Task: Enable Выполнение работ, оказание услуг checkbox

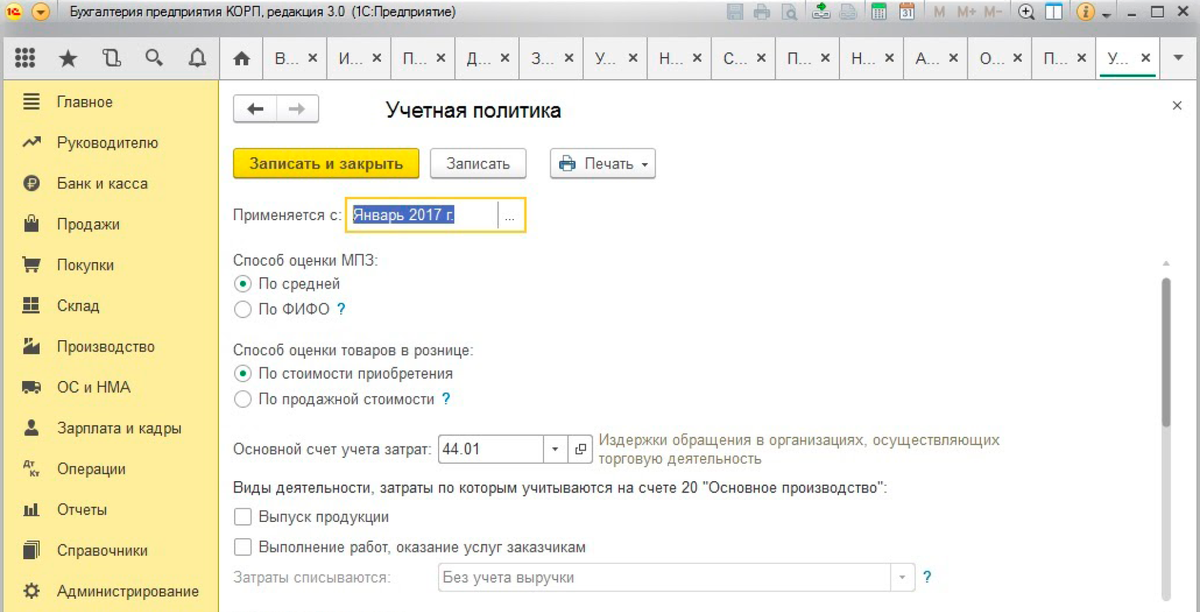Action: click(x=242, y=547)
